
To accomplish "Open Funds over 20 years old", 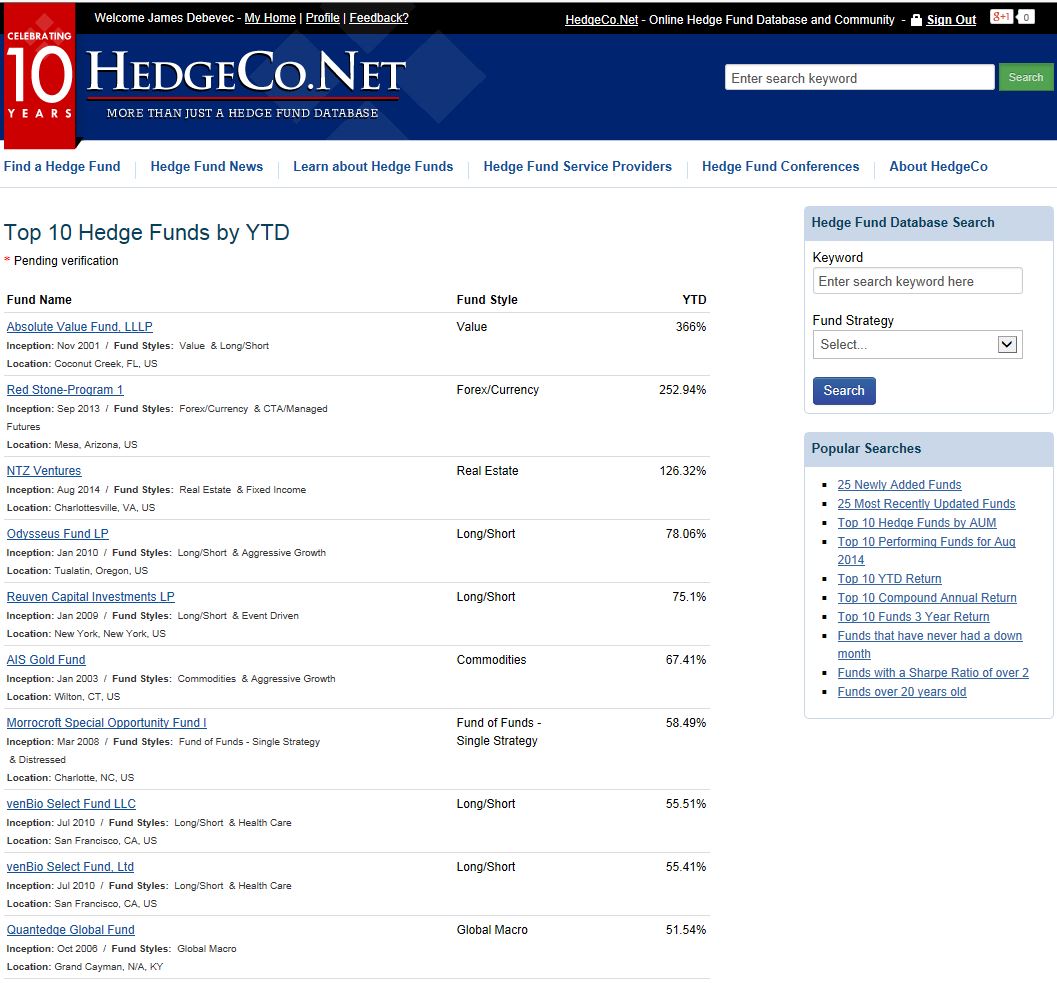I will click(x=902, y=691).
